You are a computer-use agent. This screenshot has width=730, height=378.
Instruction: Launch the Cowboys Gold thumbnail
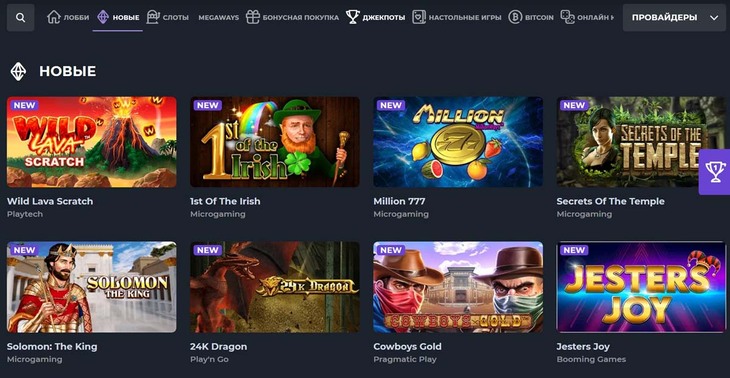point(458,287)
